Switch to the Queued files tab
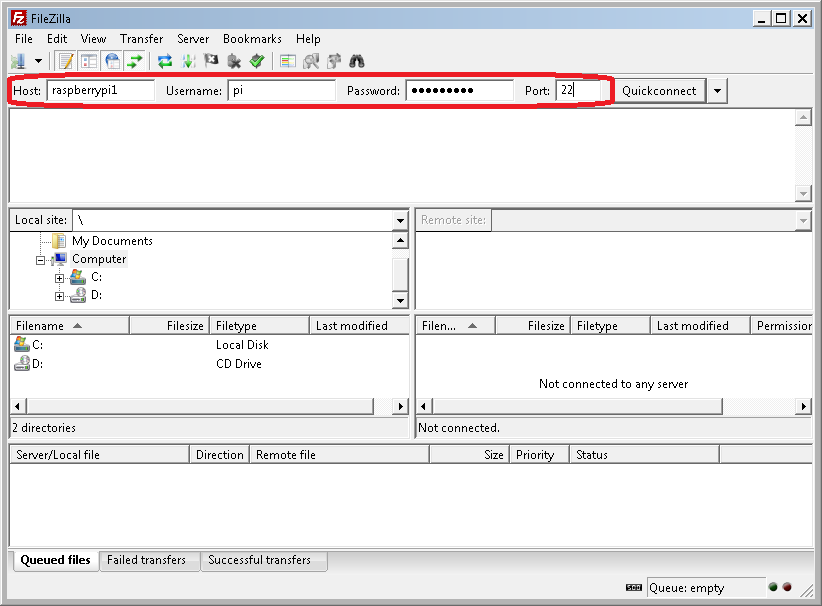This screenshot has height=606, width=822. coord(56,560)
